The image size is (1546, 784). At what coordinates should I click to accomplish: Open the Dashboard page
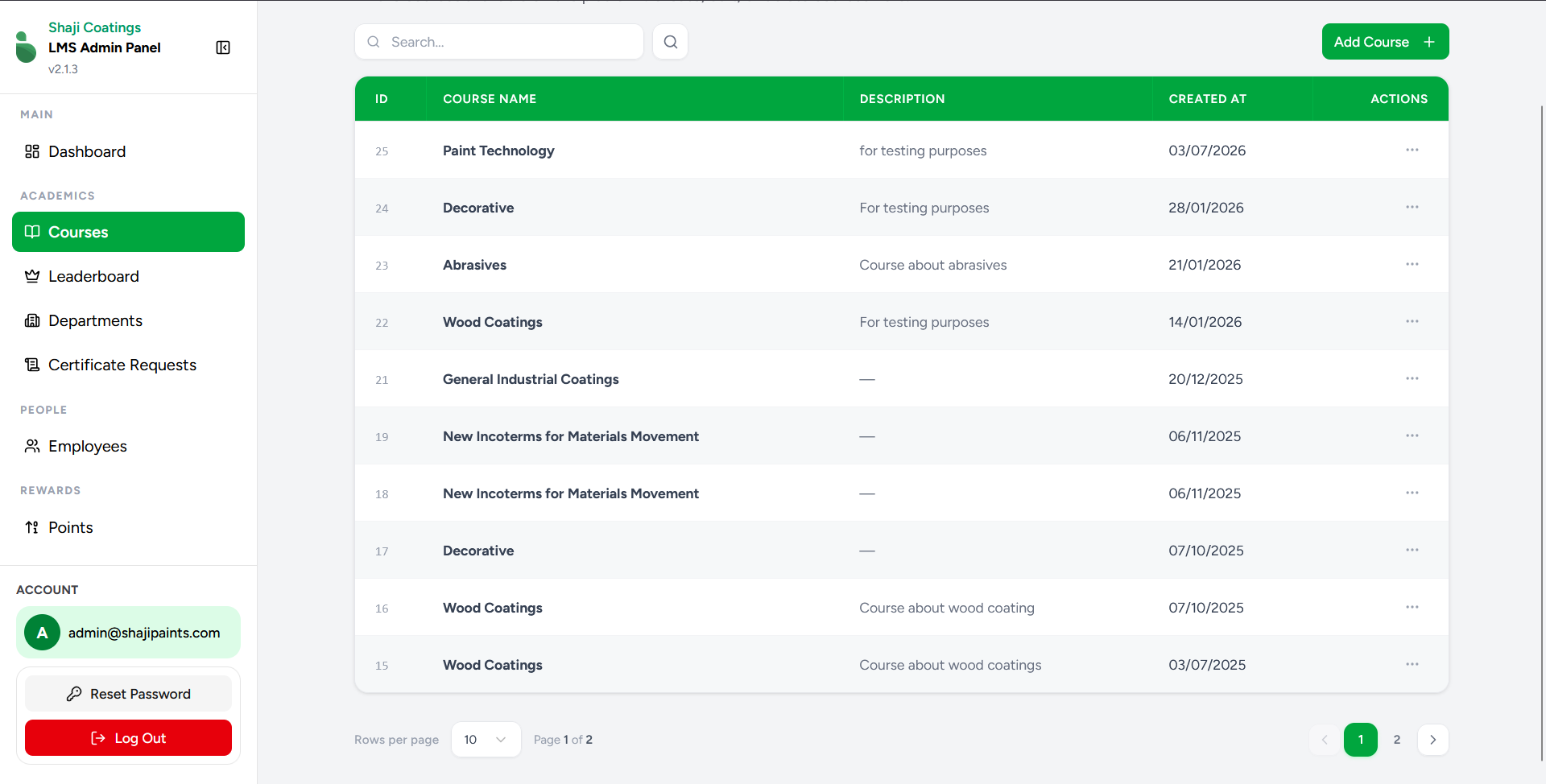128,151
